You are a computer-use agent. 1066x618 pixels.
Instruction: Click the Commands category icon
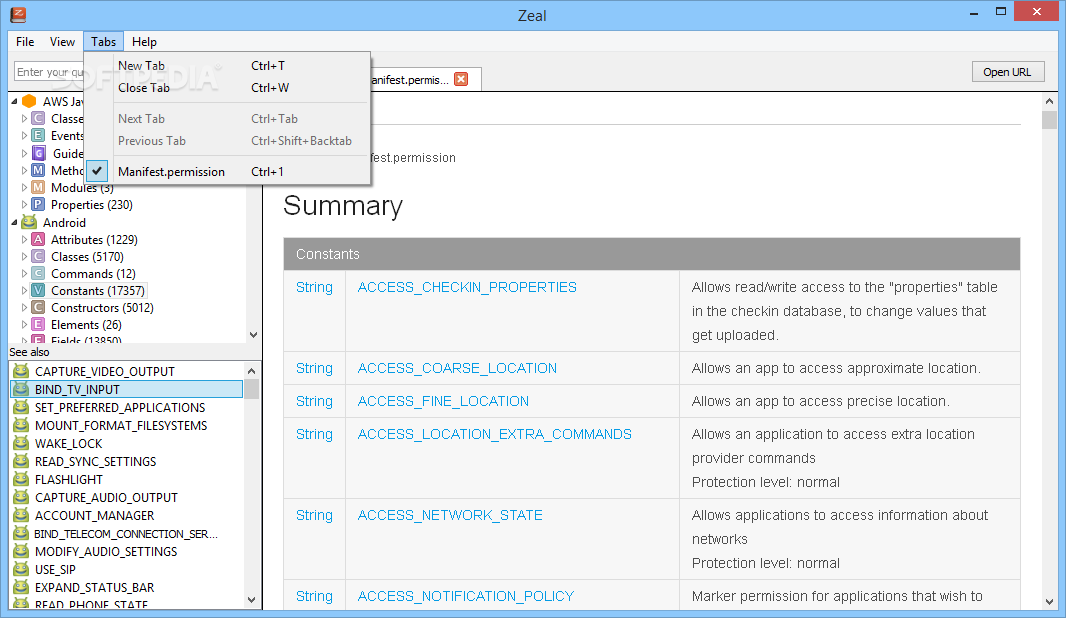click(x=39, y=273)
